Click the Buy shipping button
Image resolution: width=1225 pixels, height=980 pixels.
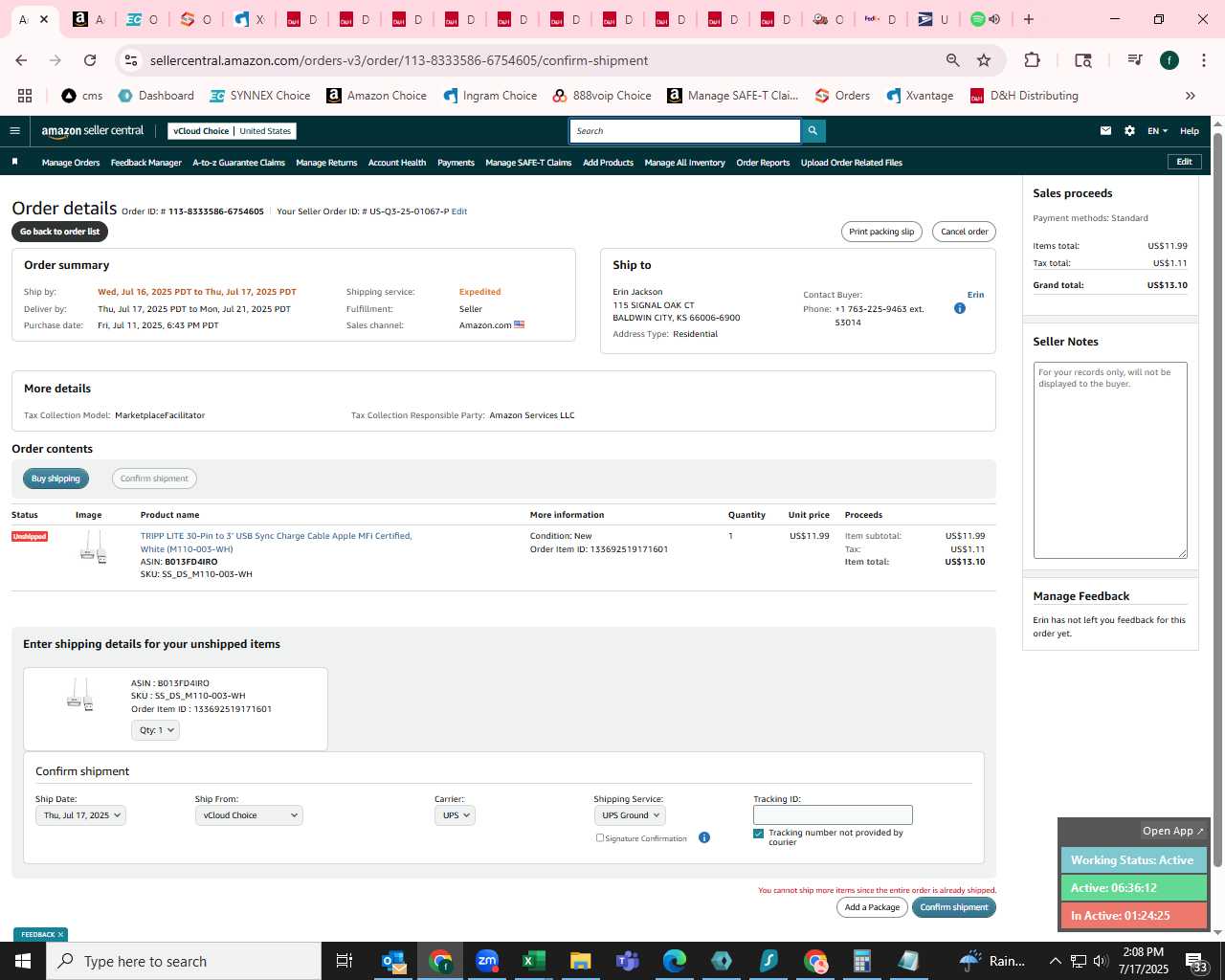[x=56, y=479]
